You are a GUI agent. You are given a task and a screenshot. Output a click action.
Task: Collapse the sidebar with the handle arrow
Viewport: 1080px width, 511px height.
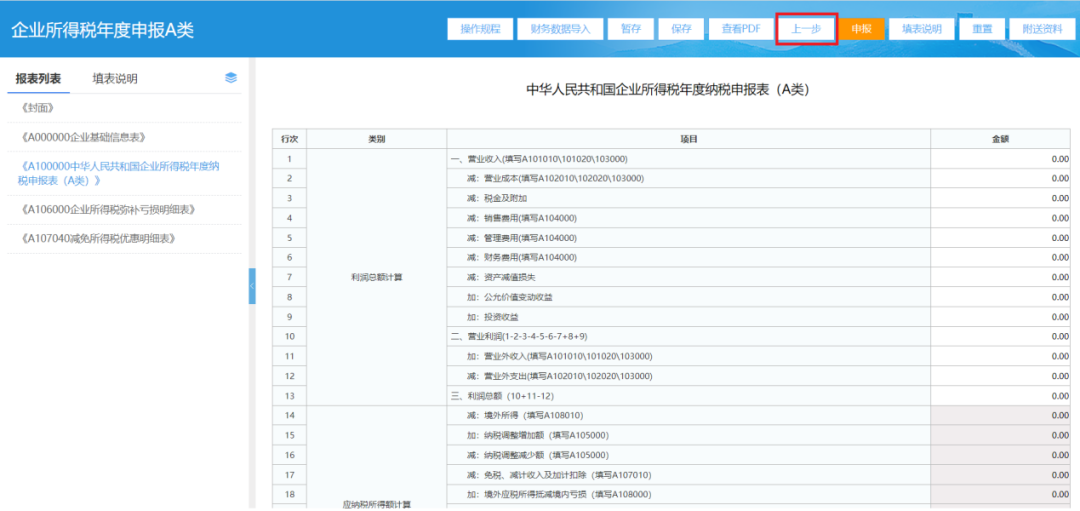(x=252, y=286)
